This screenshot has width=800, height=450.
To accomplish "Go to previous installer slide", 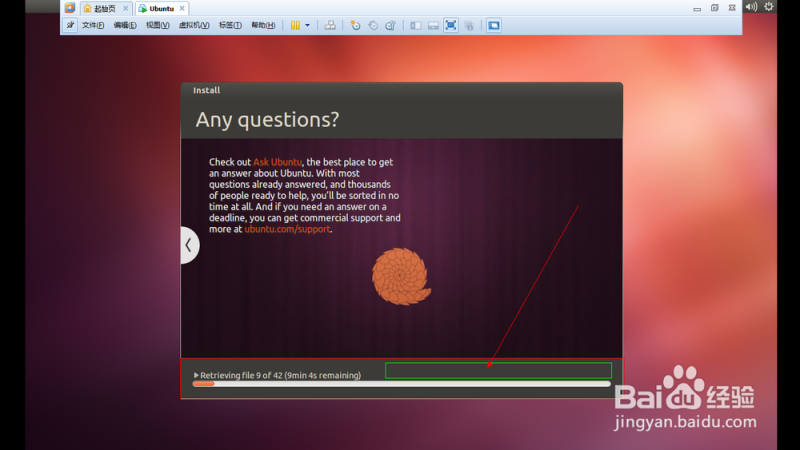I will 189,245.
